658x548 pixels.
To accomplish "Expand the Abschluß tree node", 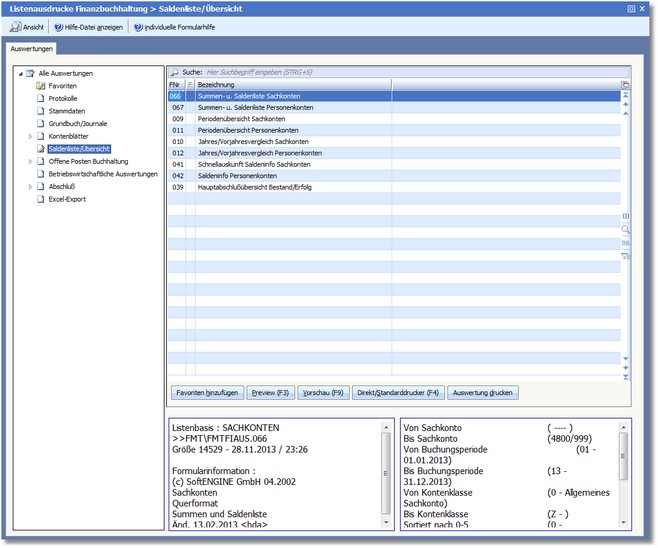I will pyautogui.click(x=30, y=186).
